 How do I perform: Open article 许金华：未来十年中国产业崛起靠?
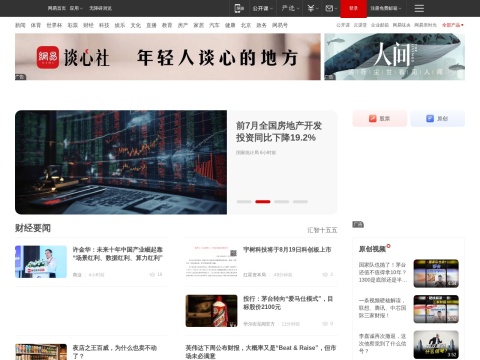pos(118,254)
